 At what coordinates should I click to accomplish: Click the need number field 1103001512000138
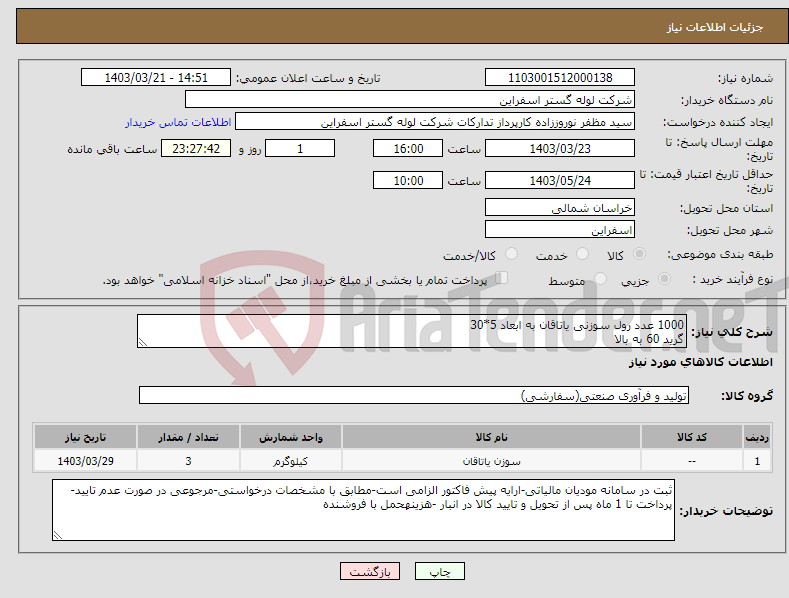(x=560, y=78)
